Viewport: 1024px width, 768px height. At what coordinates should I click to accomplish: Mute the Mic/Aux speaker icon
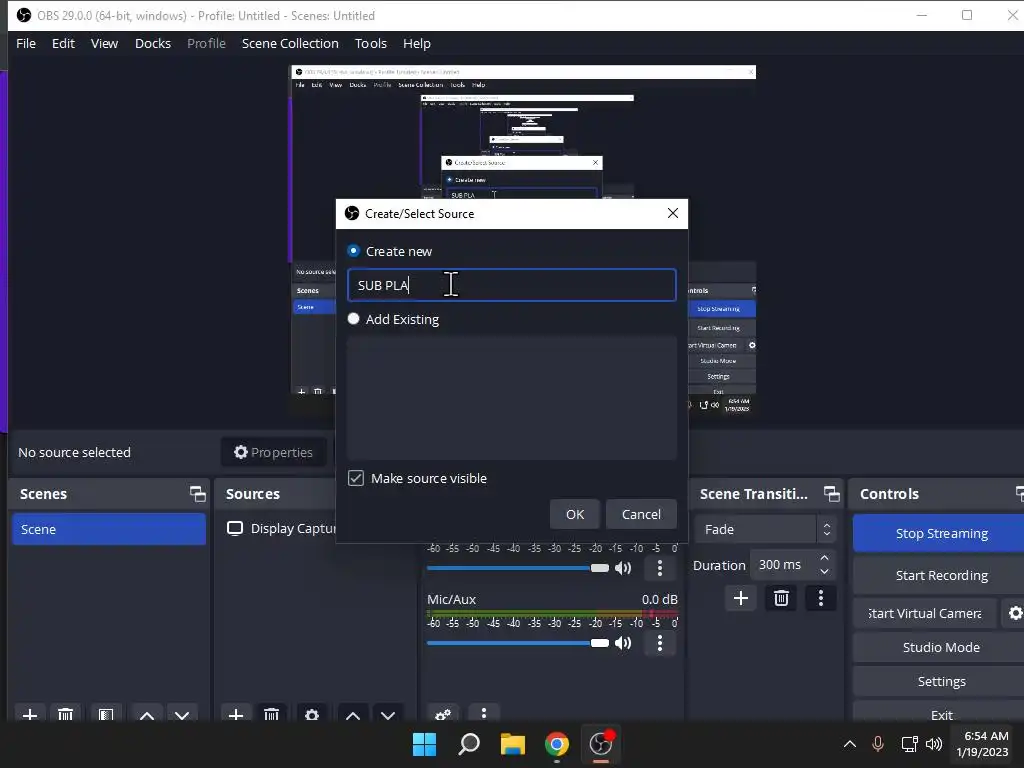[x=624, y=643]
